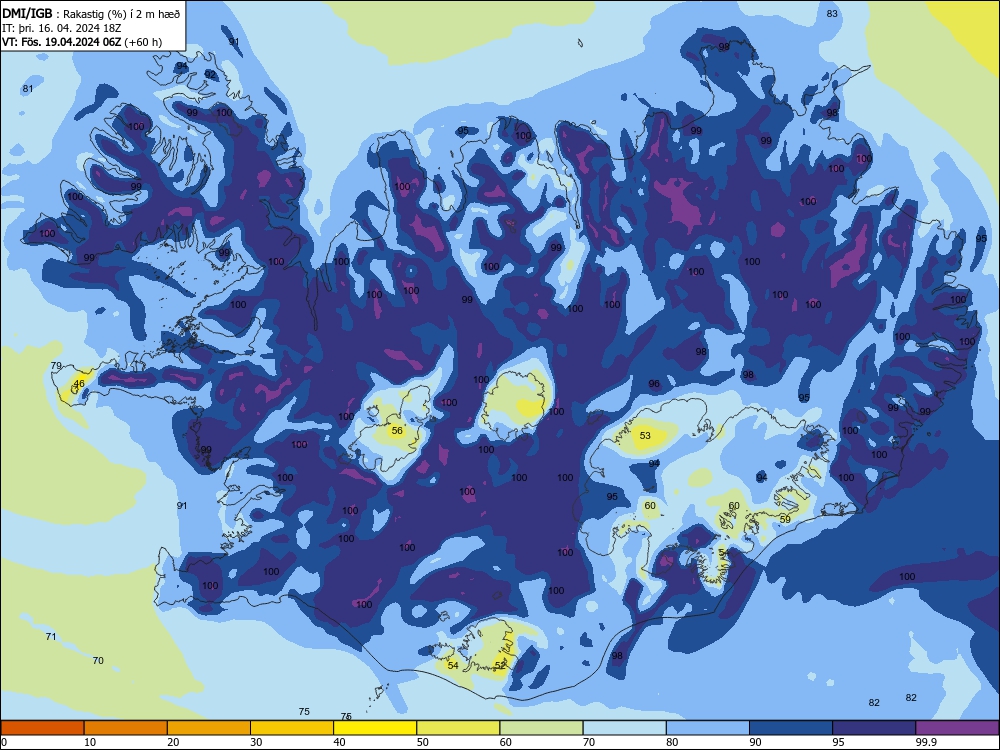This screenshot has width=1000, height=750.
Task: Click the 83 value along the top edge
Action: [832, 14]
